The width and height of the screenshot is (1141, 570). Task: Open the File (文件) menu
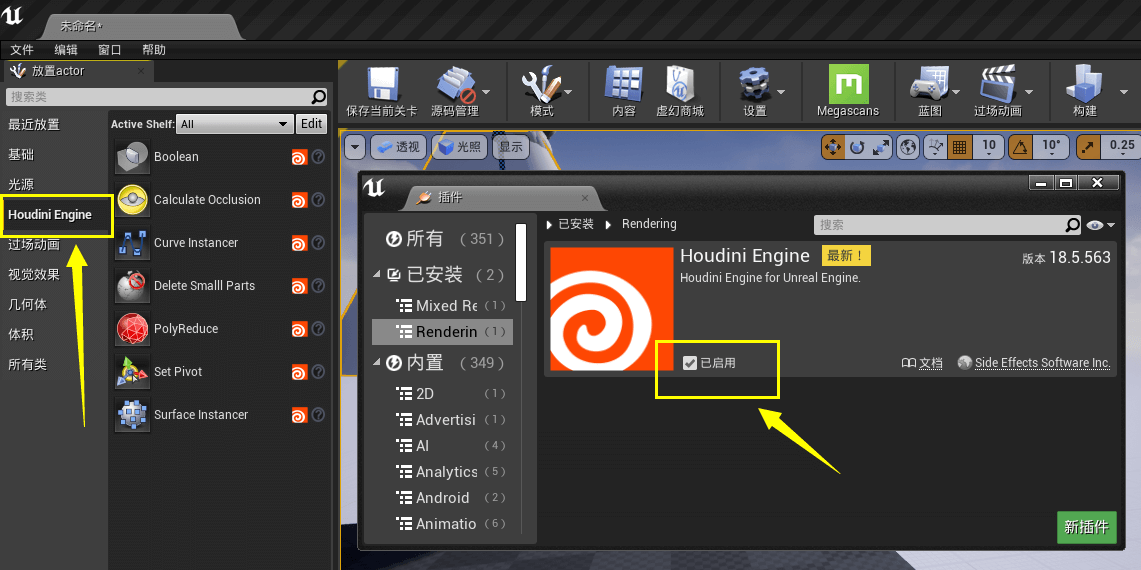point(22,50)
